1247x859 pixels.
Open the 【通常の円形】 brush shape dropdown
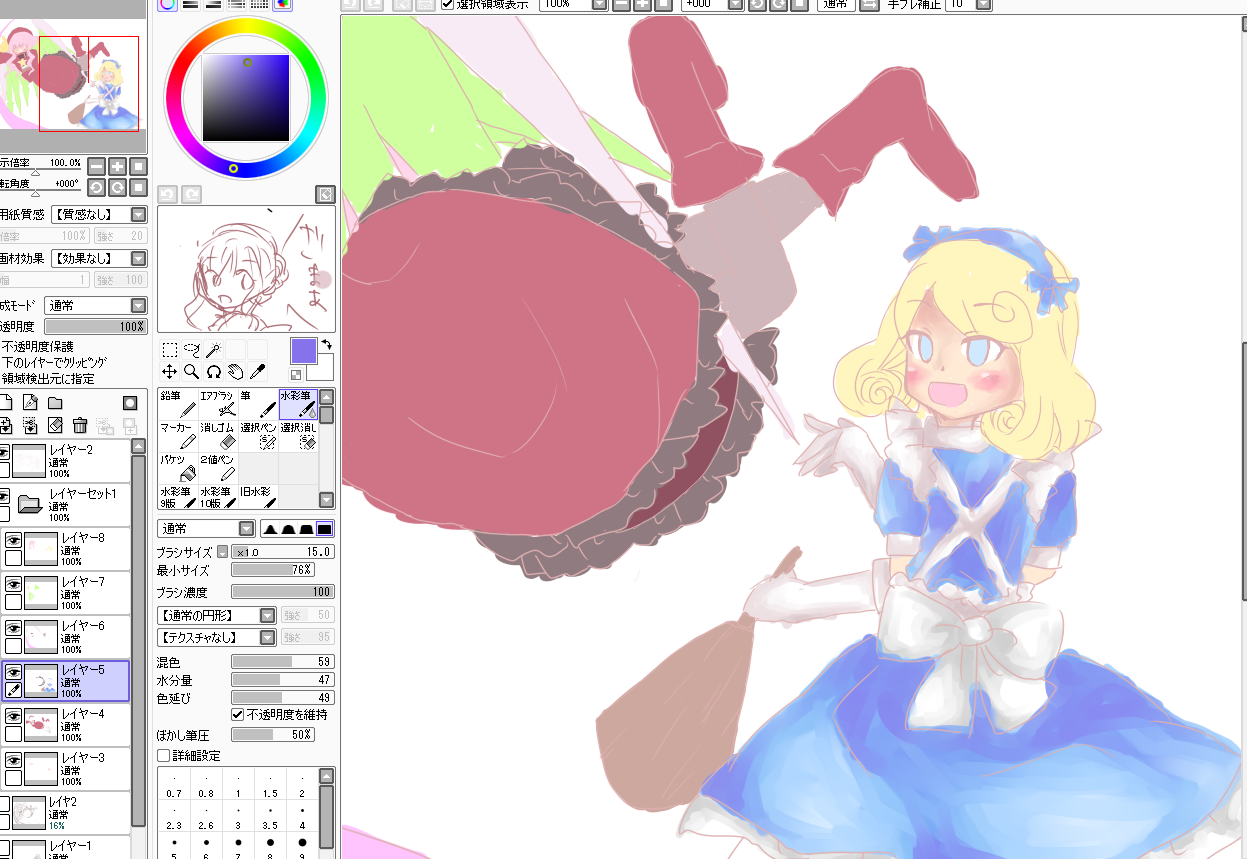coord(217,616)
